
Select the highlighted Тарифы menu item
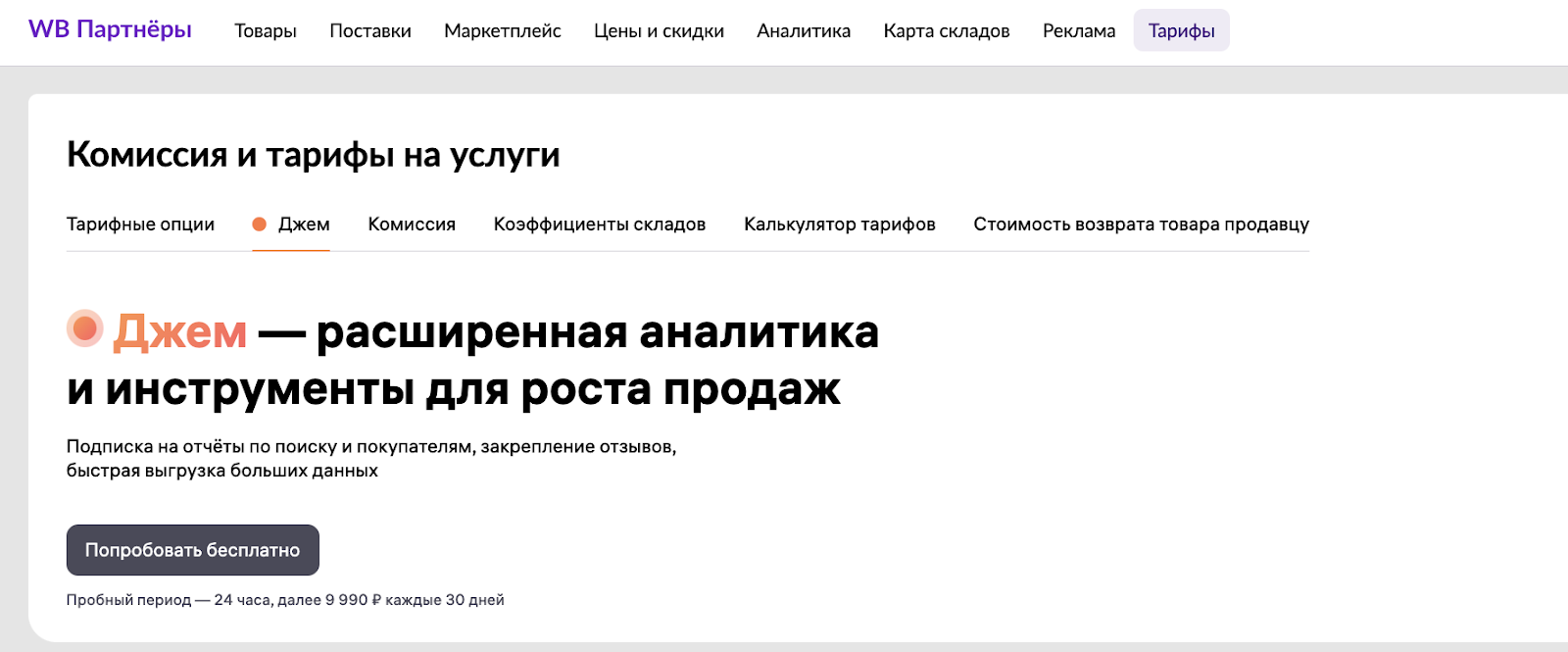coord(1182,30)
